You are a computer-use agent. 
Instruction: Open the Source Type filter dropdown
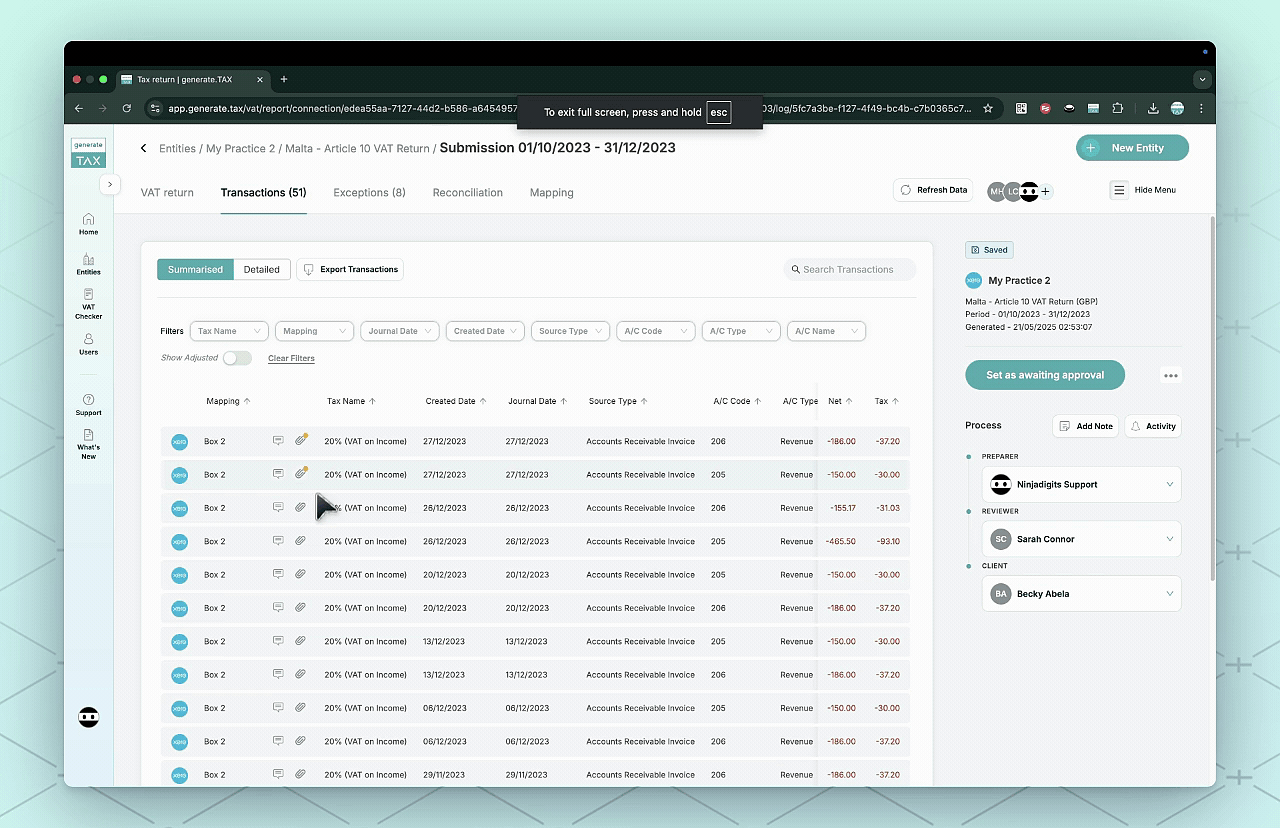click(x=570, y=331)
